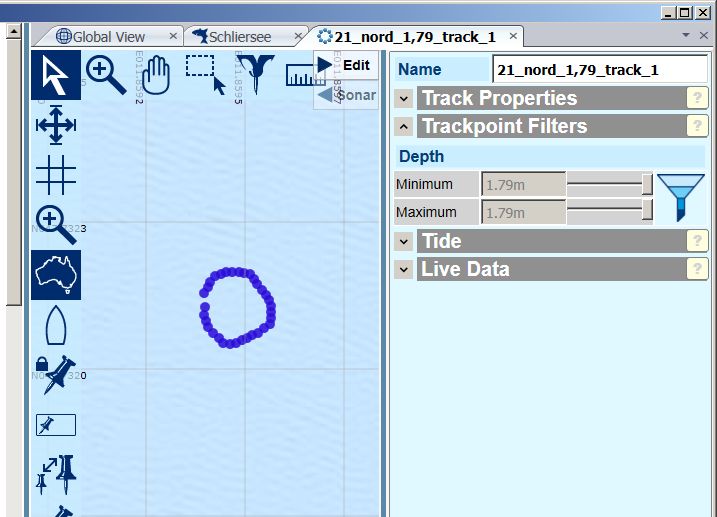Expand the Track Properties section
The height and width of the screenshot is (517, 717).
tap(403, 98)
